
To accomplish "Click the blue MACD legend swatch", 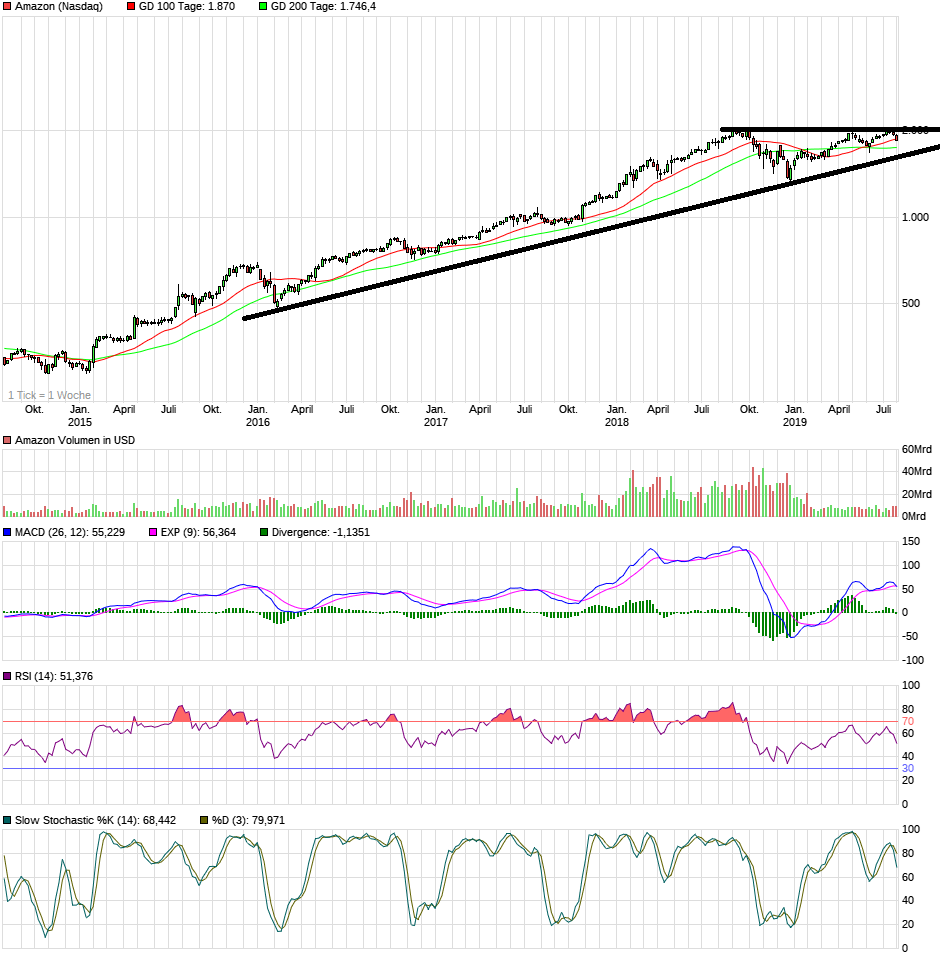I will [7, 532].
